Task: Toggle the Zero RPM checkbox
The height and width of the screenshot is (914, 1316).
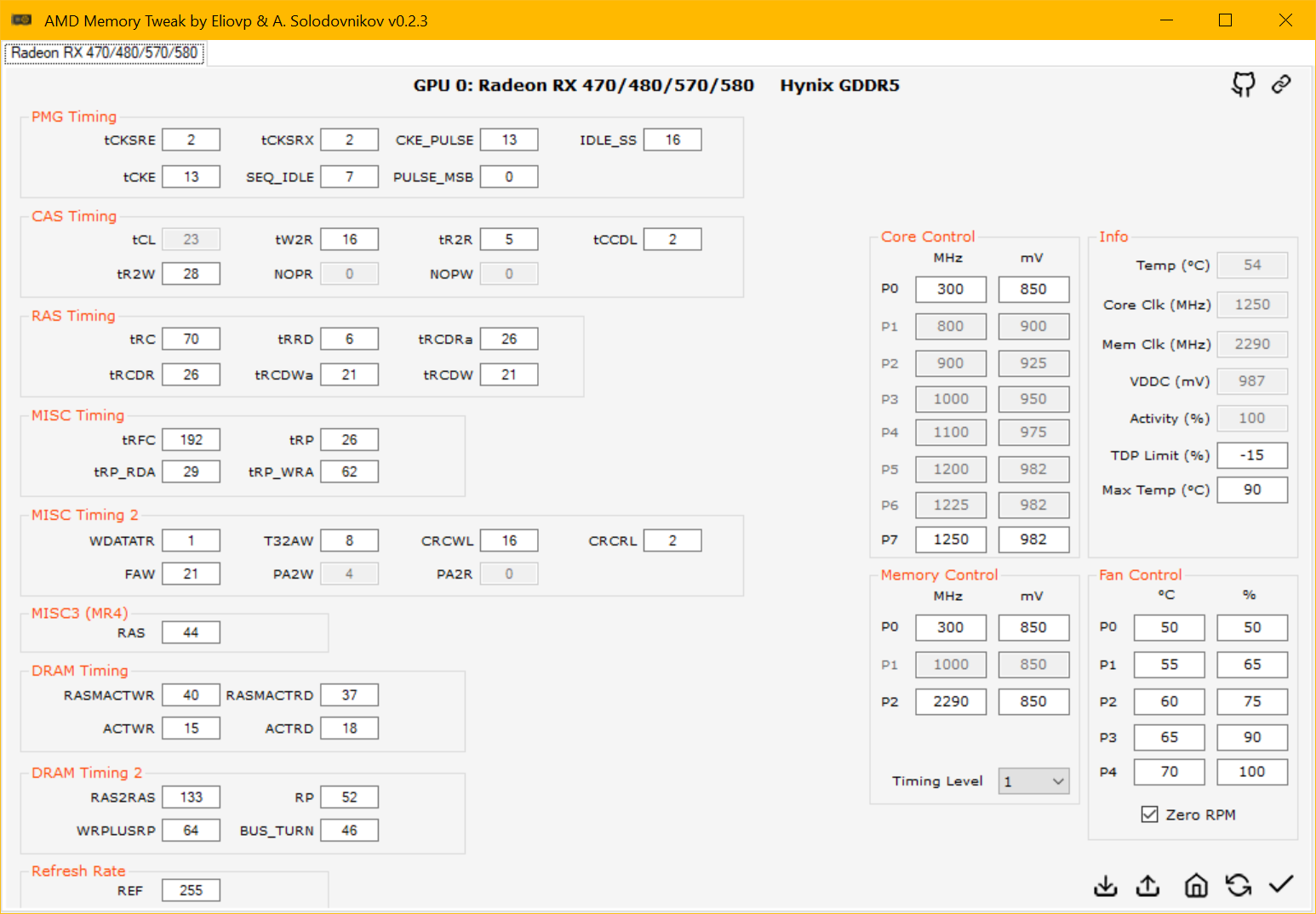Action: pos(1150,814)
